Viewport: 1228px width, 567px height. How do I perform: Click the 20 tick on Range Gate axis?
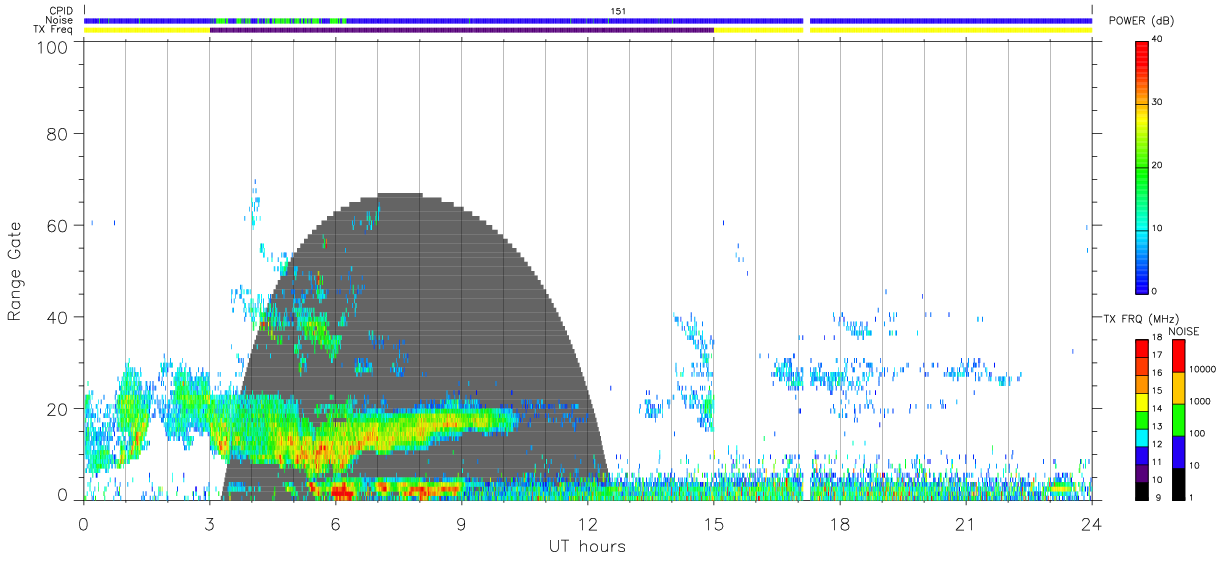click(55, 408)
